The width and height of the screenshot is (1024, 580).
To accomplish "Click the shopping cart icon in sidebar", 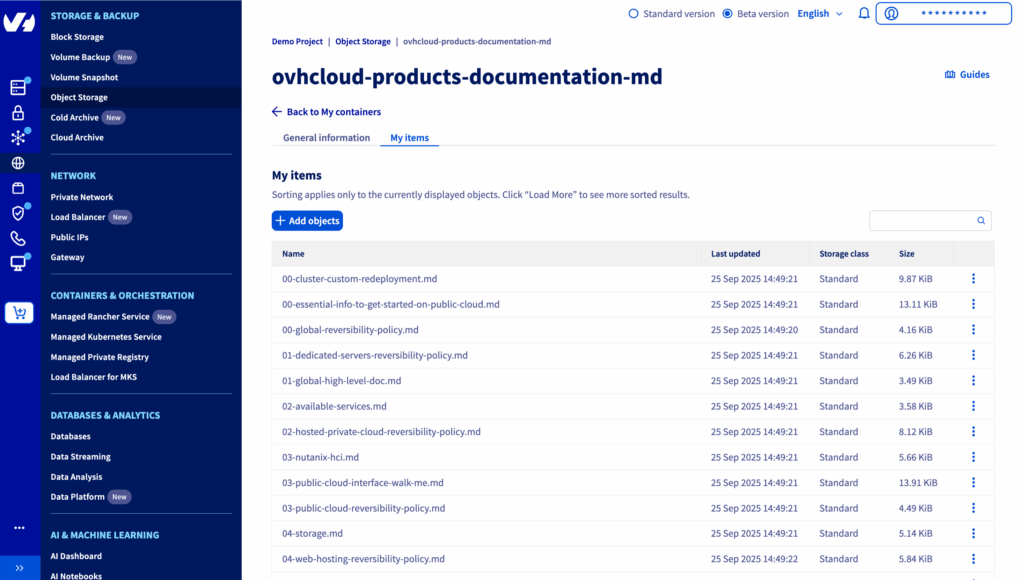I will pyautogui.click(x=19, y=313).
